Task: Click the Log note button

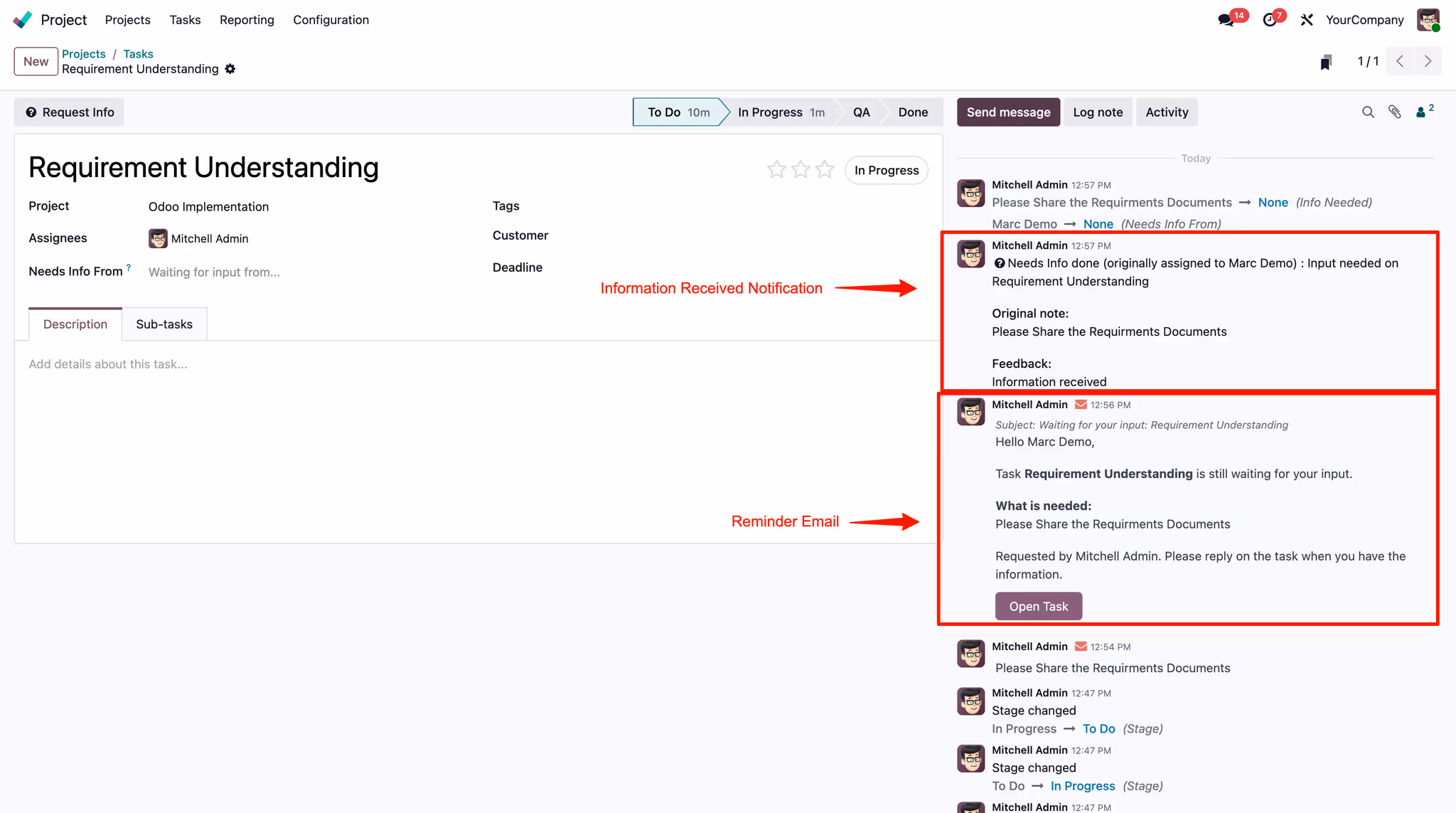Action: click(x=1098, y=112)
